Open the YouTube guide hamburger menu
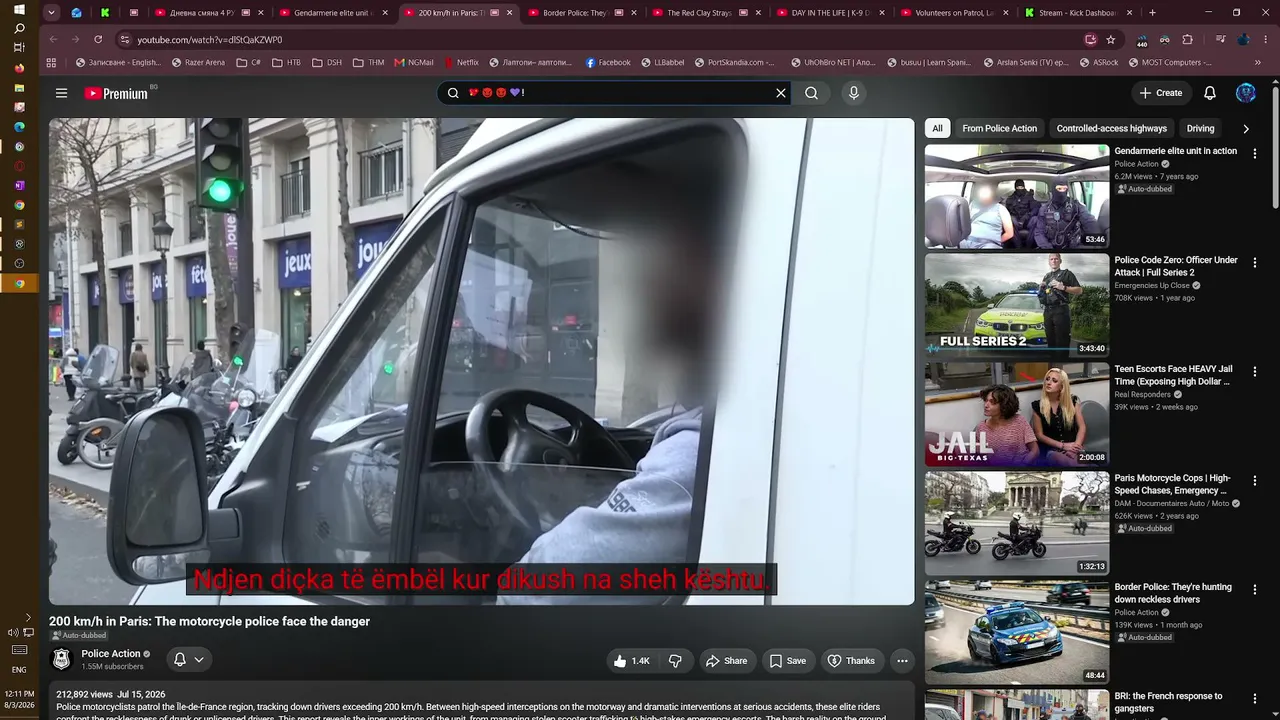Screen dimensions: 1280x720 (x=61, y=93)
